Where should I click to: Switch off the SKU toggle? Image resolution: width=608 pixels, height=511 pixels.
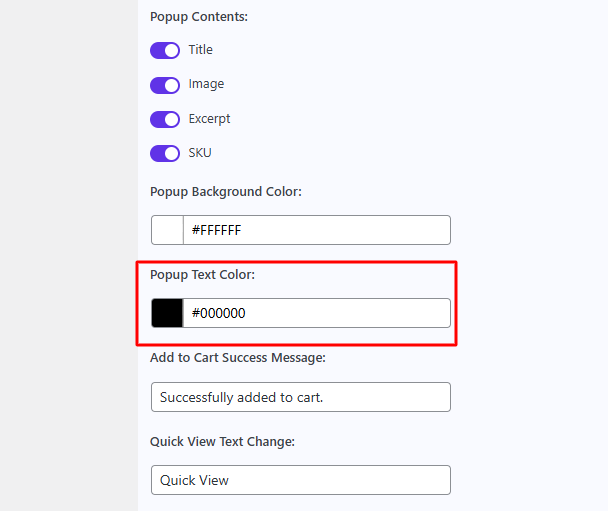[x=164, y=154]
